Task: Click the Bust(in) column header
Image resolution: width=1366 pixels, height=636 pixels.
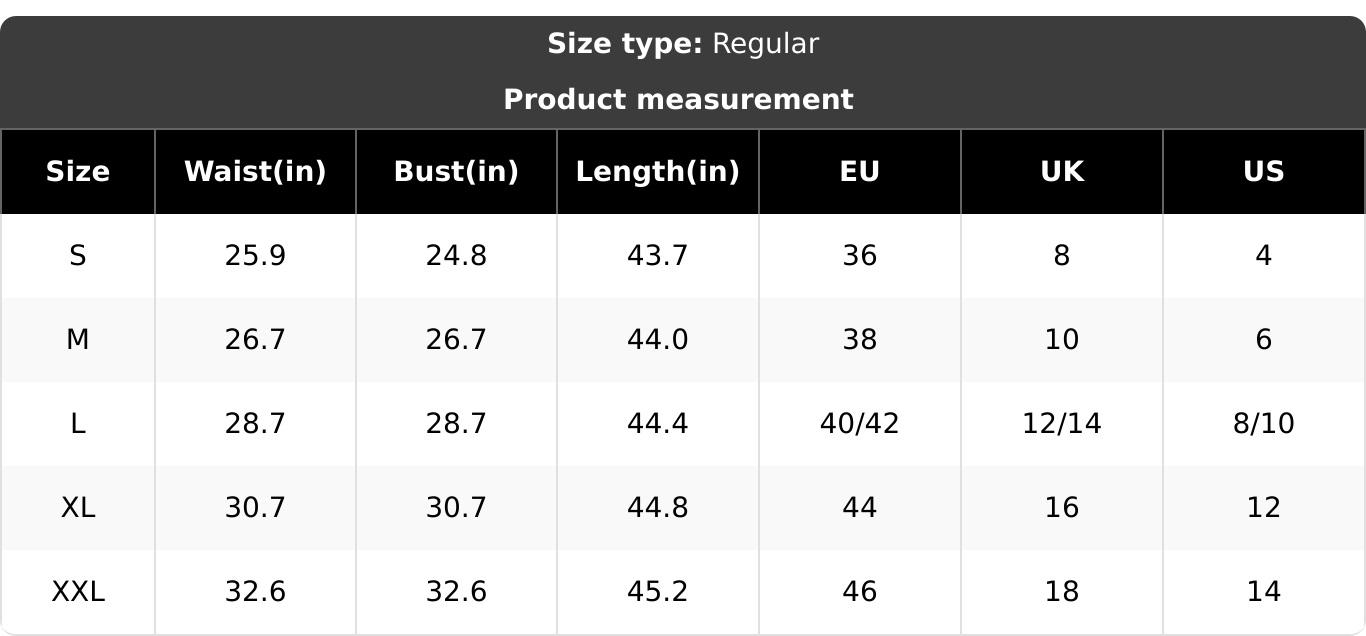Action: pos(457,172)
